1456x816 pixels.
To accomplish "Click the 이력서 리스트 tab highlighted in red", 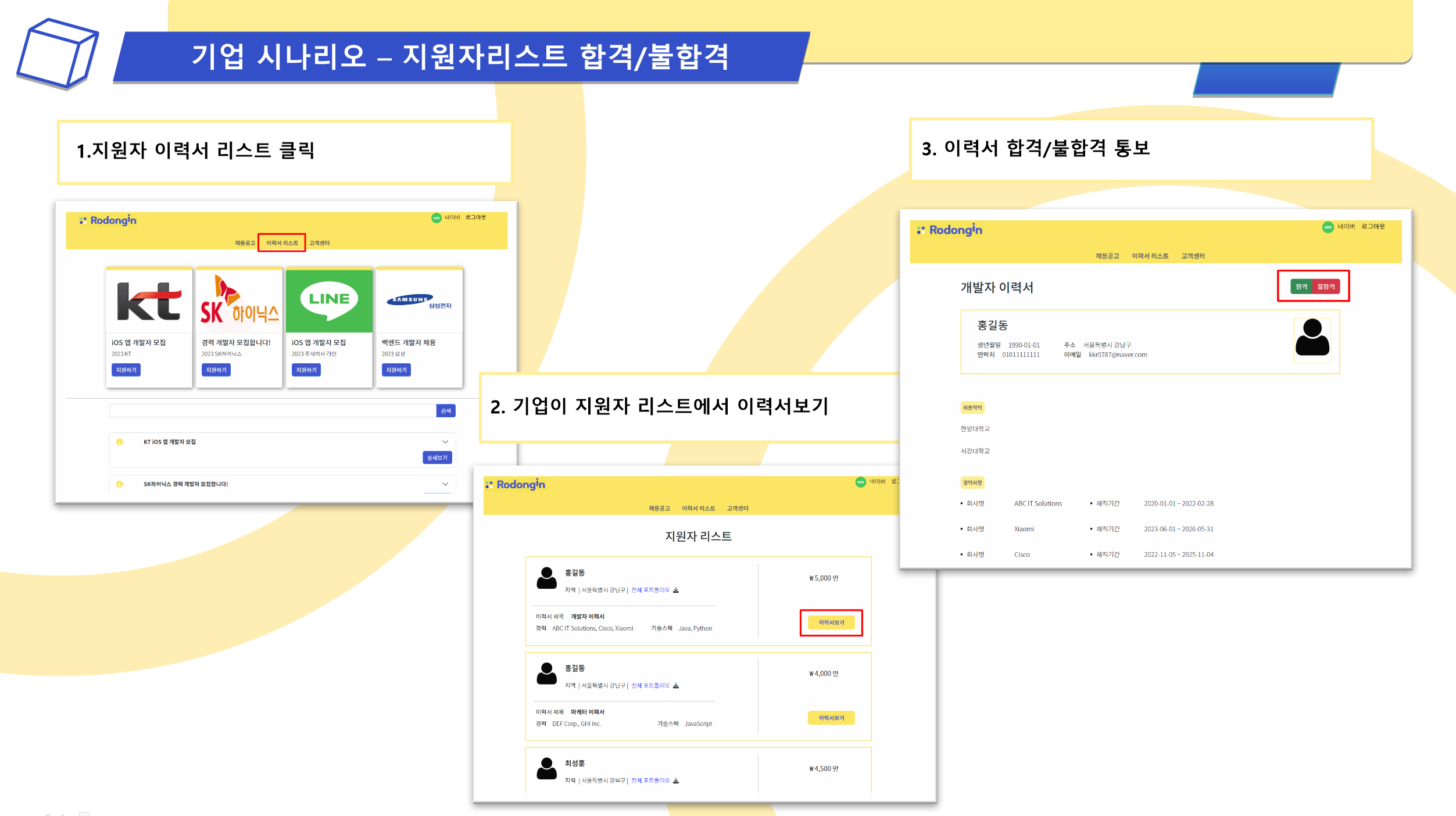I will click(282, 243).
